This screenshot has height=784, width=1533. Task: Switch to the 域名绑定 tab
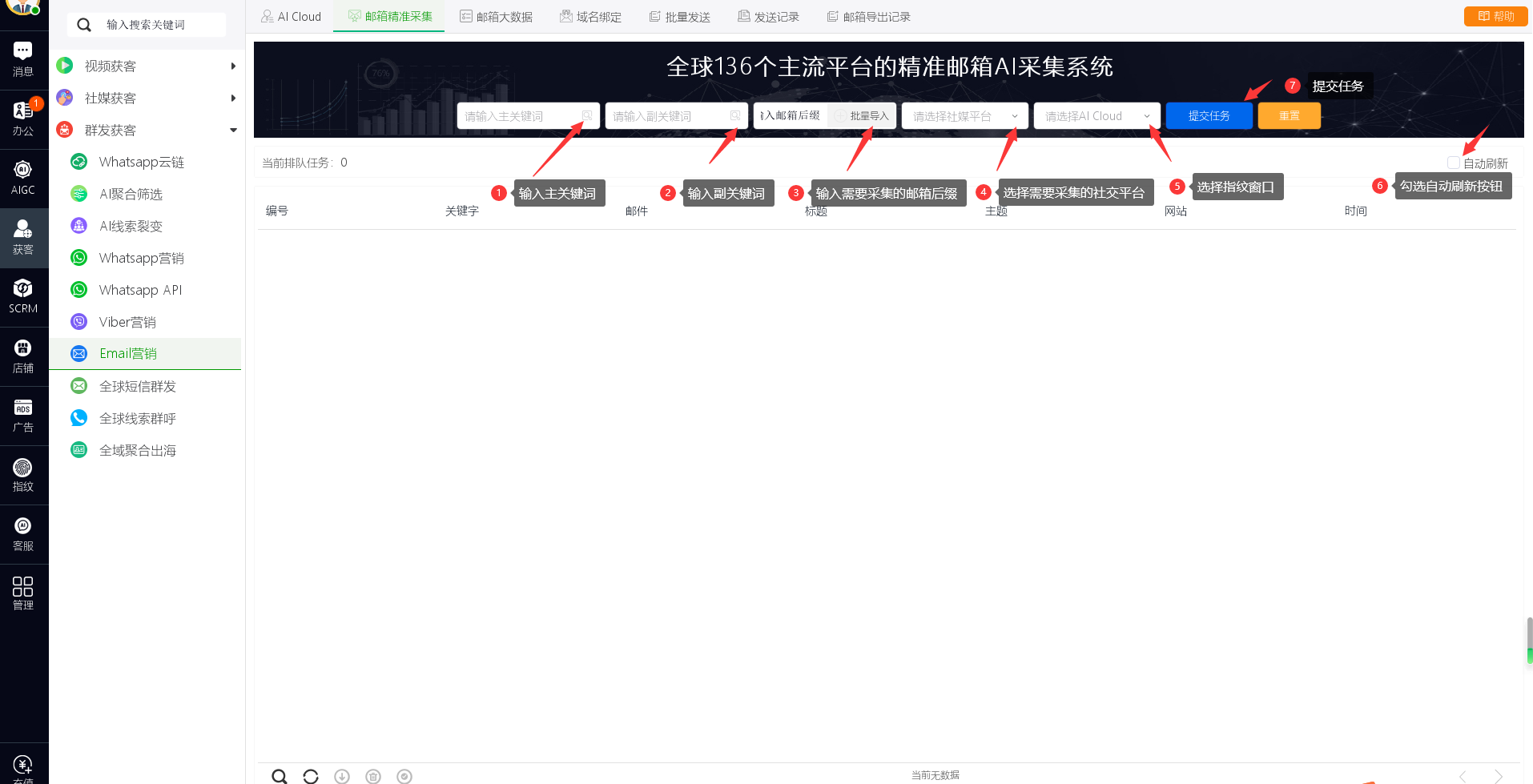(x=590, y=17)
